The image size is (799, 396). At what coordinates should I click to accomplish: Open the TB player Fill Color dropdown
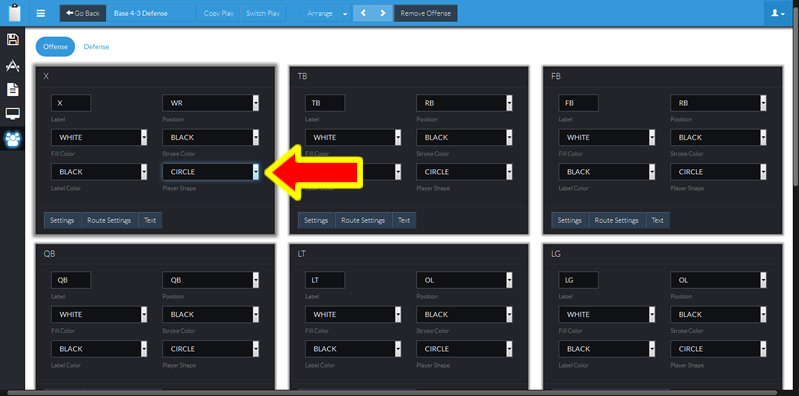tap(353, 137)
